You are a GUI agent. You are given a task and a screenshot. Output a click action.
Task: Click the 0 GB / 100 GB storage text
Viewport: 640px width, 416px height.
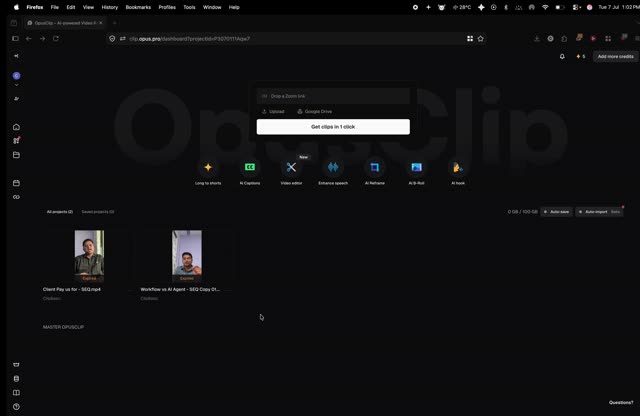click(522, 211)
